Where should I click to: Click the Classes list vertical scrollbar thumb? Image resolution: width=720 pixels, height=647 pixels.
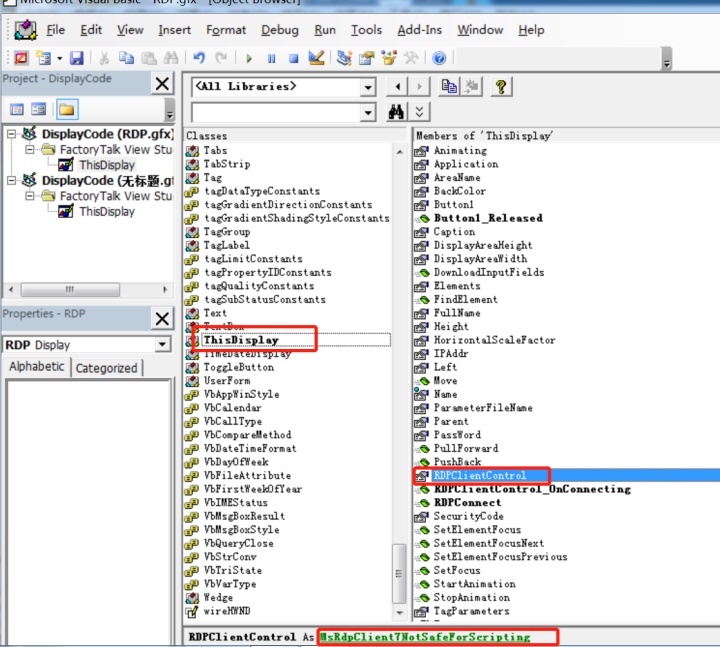399,574
